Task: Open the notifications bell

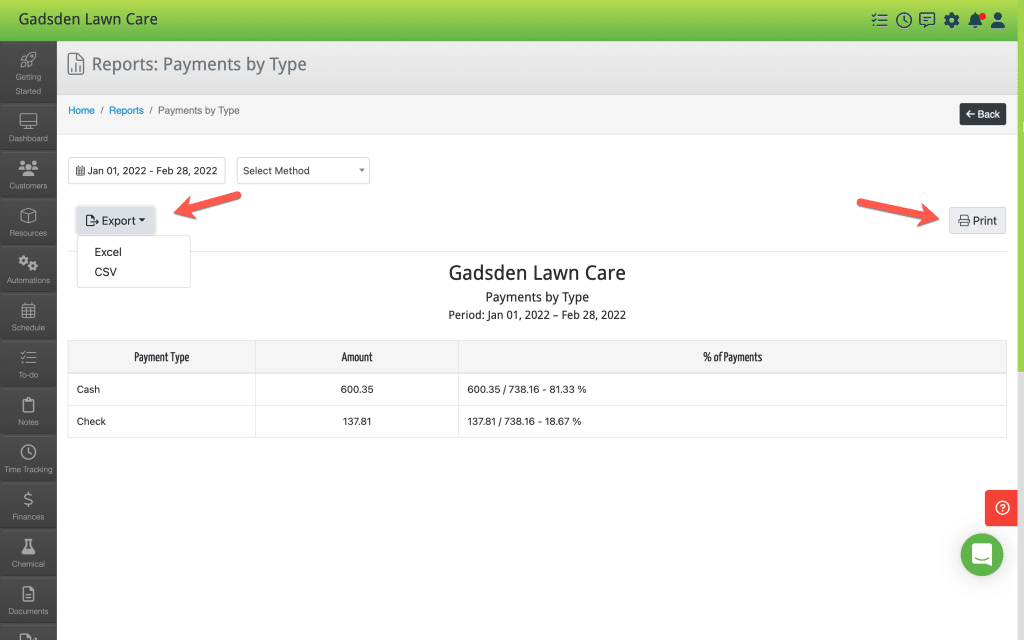Action: tap(976, 20)
